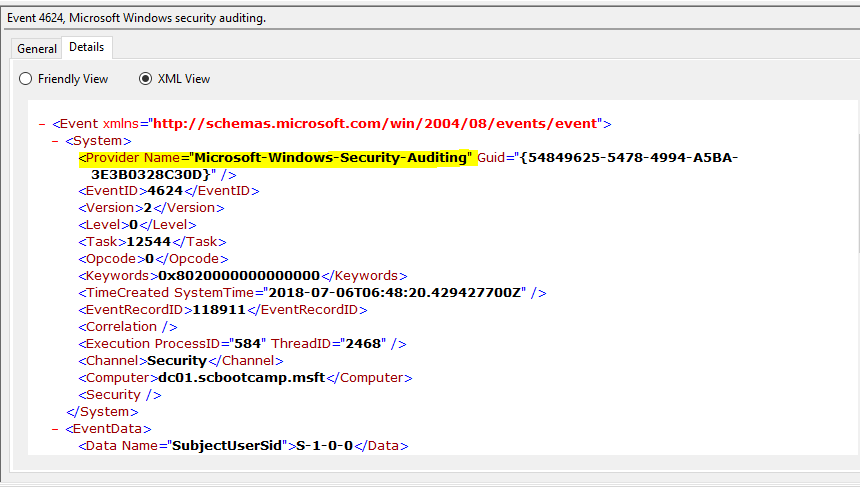Click the SubjectUserSid S-1-0-0 data line
The width and height of the screenshot is (860, 487).
244,446
